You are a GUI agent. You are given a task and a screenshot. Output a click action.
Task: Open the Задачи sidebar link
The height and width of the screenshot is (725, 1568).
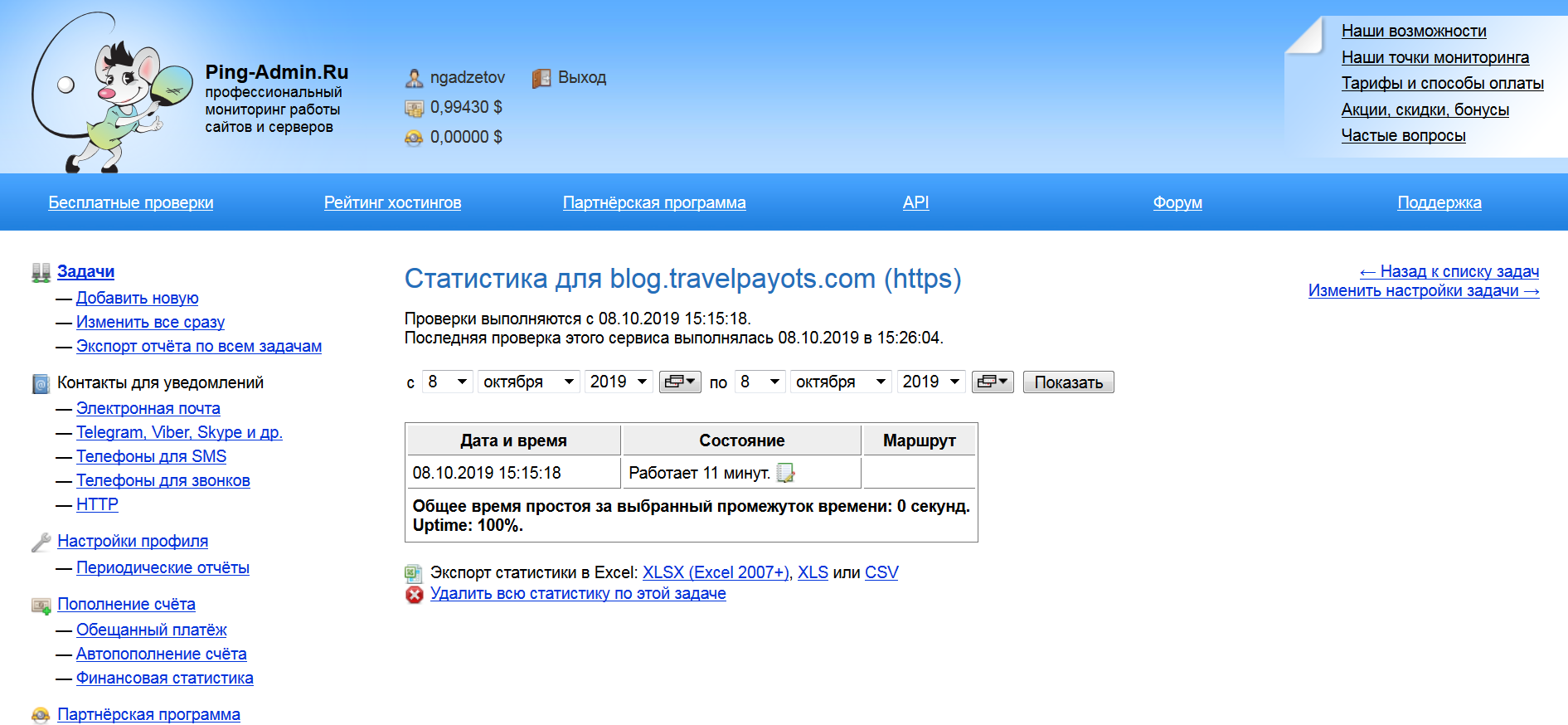click(85, 271)
